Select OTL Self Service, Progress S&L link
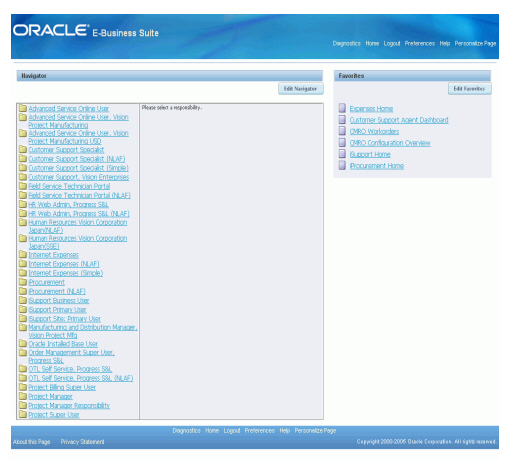This screenshot has height=462, width=512. pyautogui.click(x=70, y=369)
